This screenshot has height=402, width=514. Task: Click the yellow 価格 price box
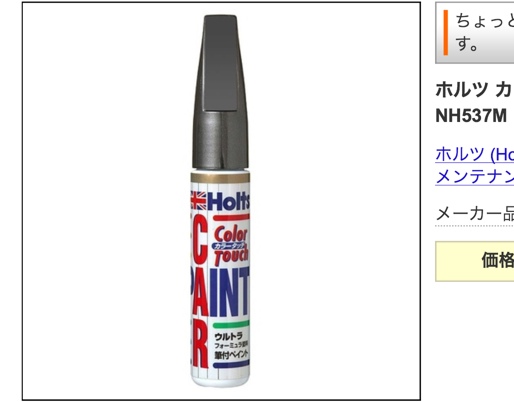point(475,261)
